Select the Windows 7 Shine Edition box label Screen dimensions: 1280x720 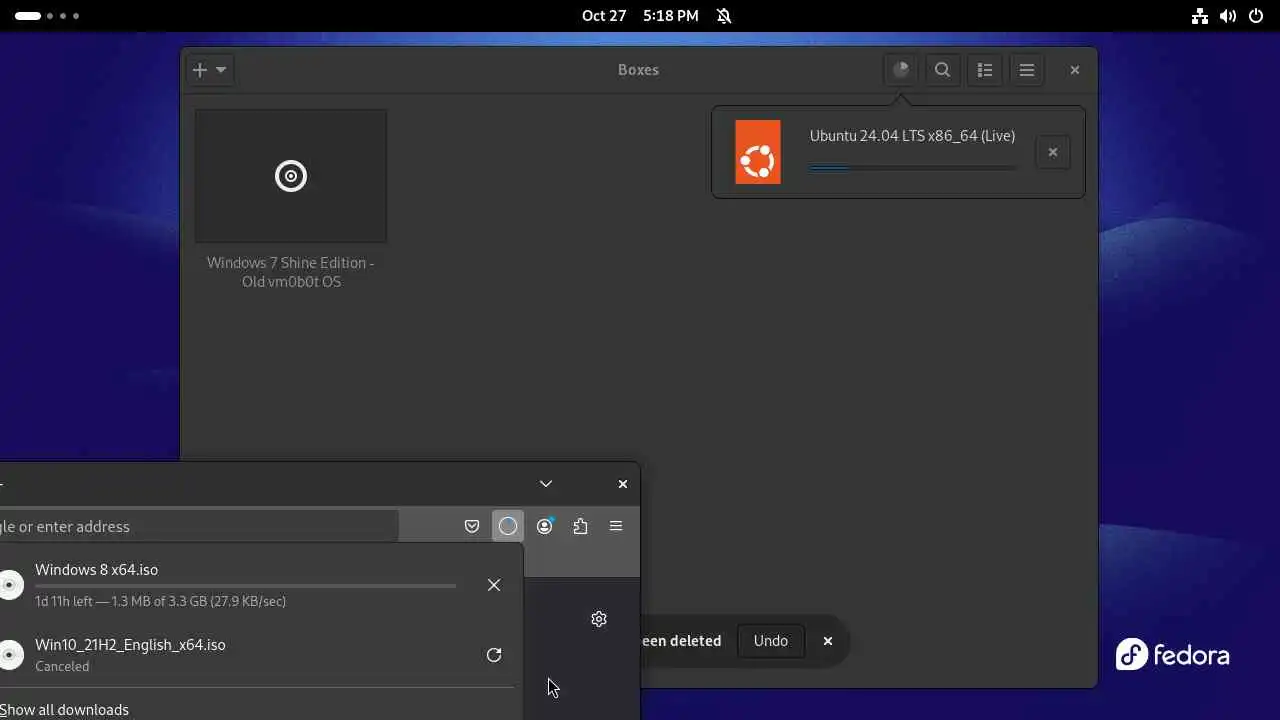pos(291,272)
